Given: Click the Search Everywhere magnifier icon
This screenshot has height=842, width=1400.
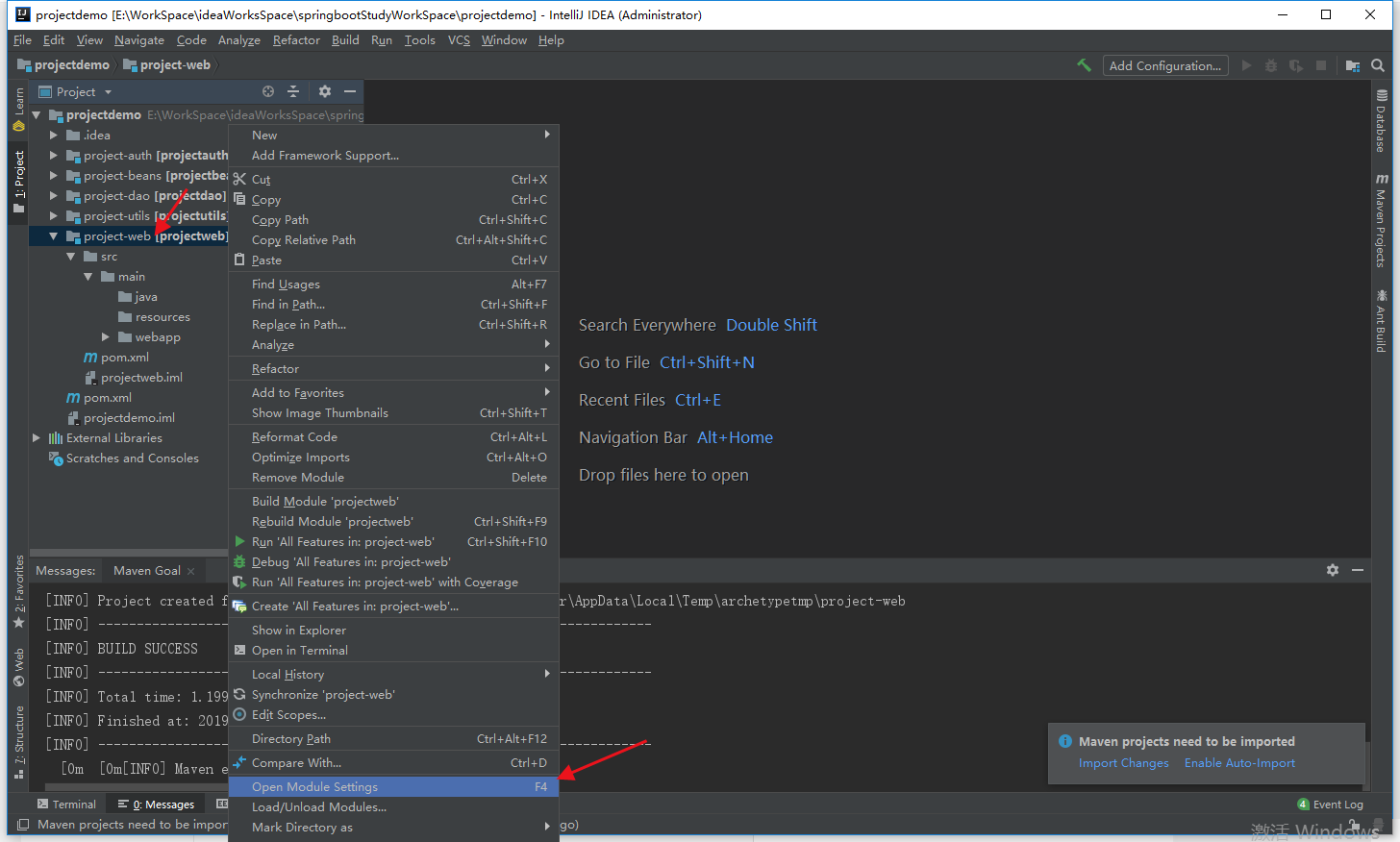Looking at the screenshot, I should 1378,65.
